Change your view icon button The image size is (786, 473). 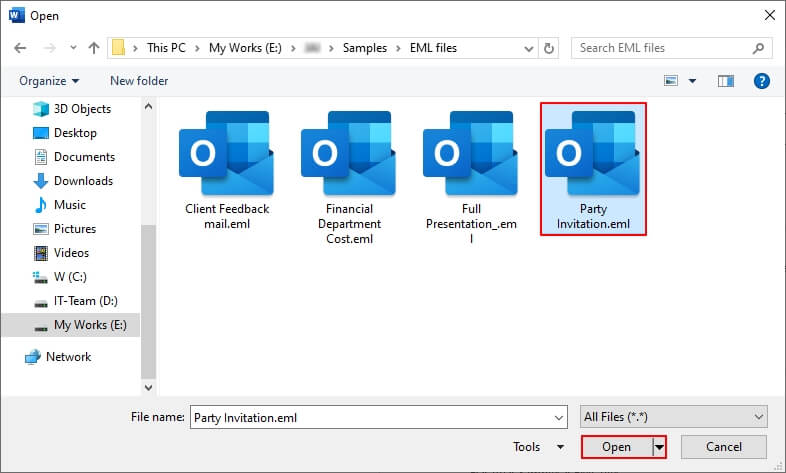(671, 81)
